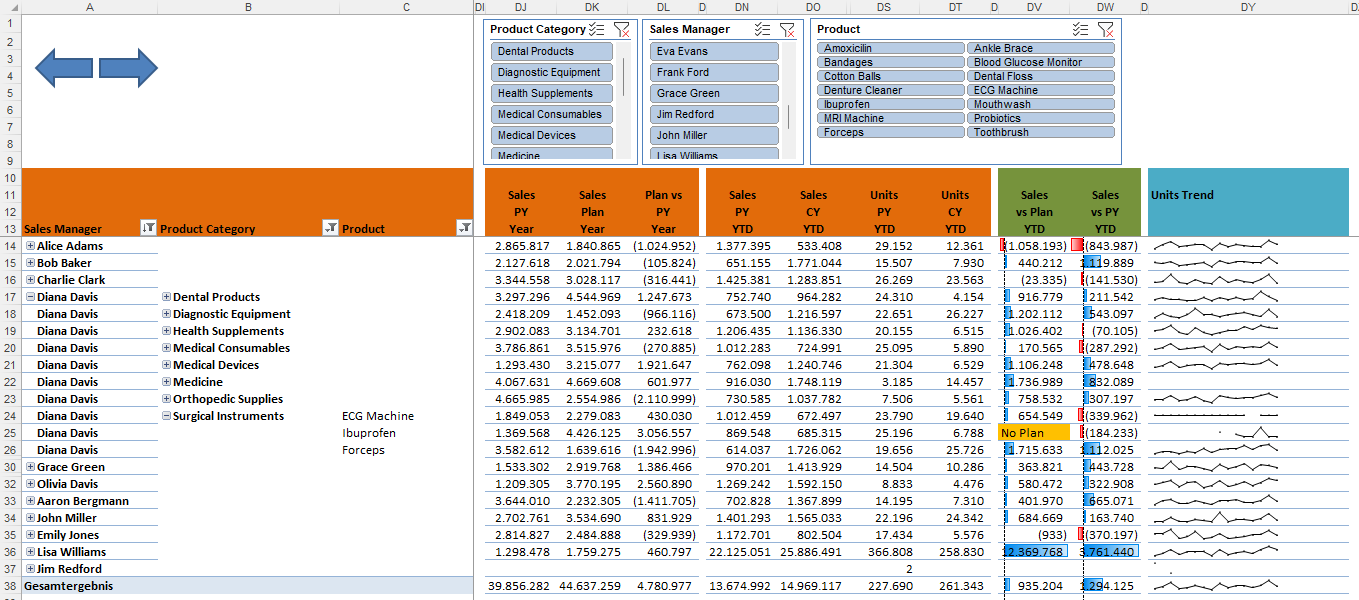Select Medical Devices in category slicer
The image size is (1359, 600).
coord(551,135)
